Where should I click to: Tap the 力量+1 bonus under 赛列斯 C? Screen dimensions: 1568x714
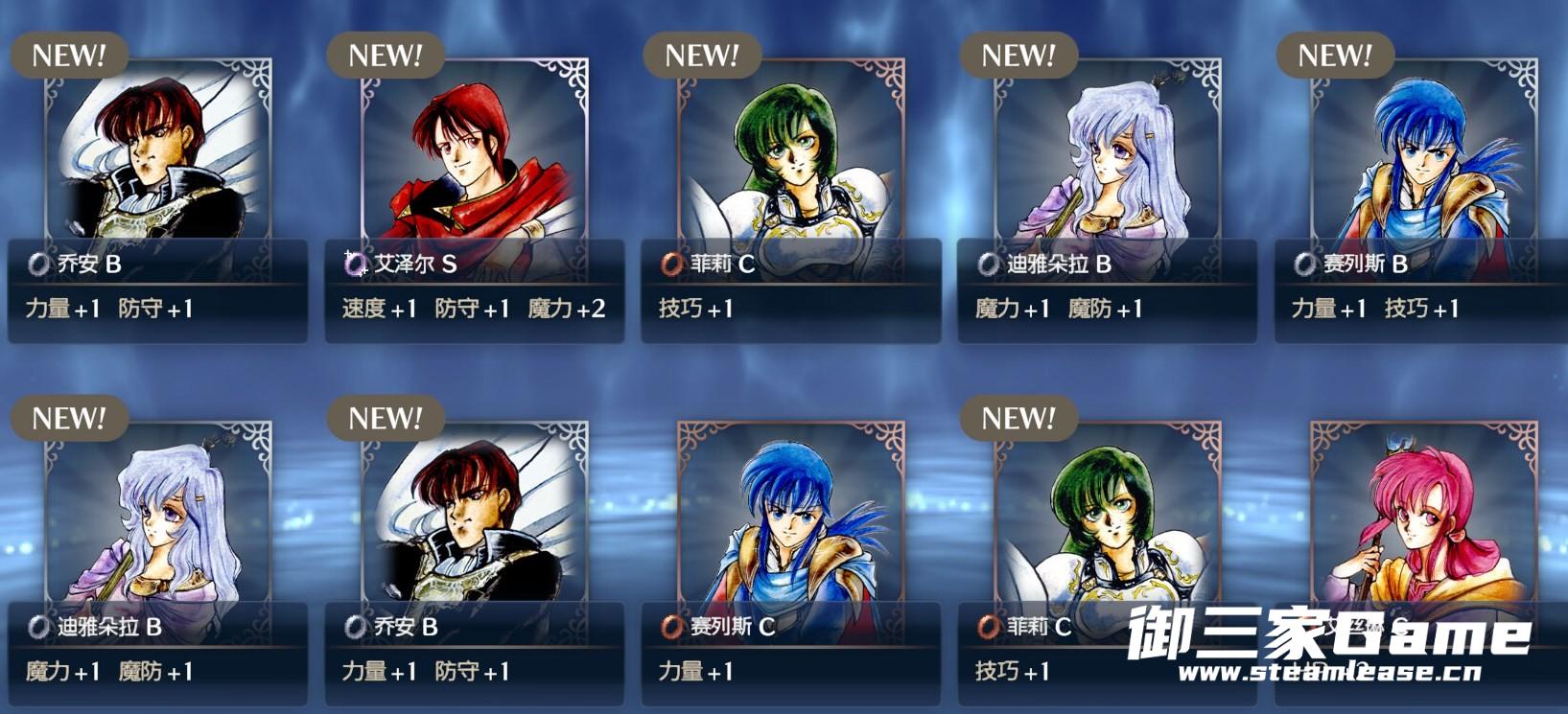696,671
